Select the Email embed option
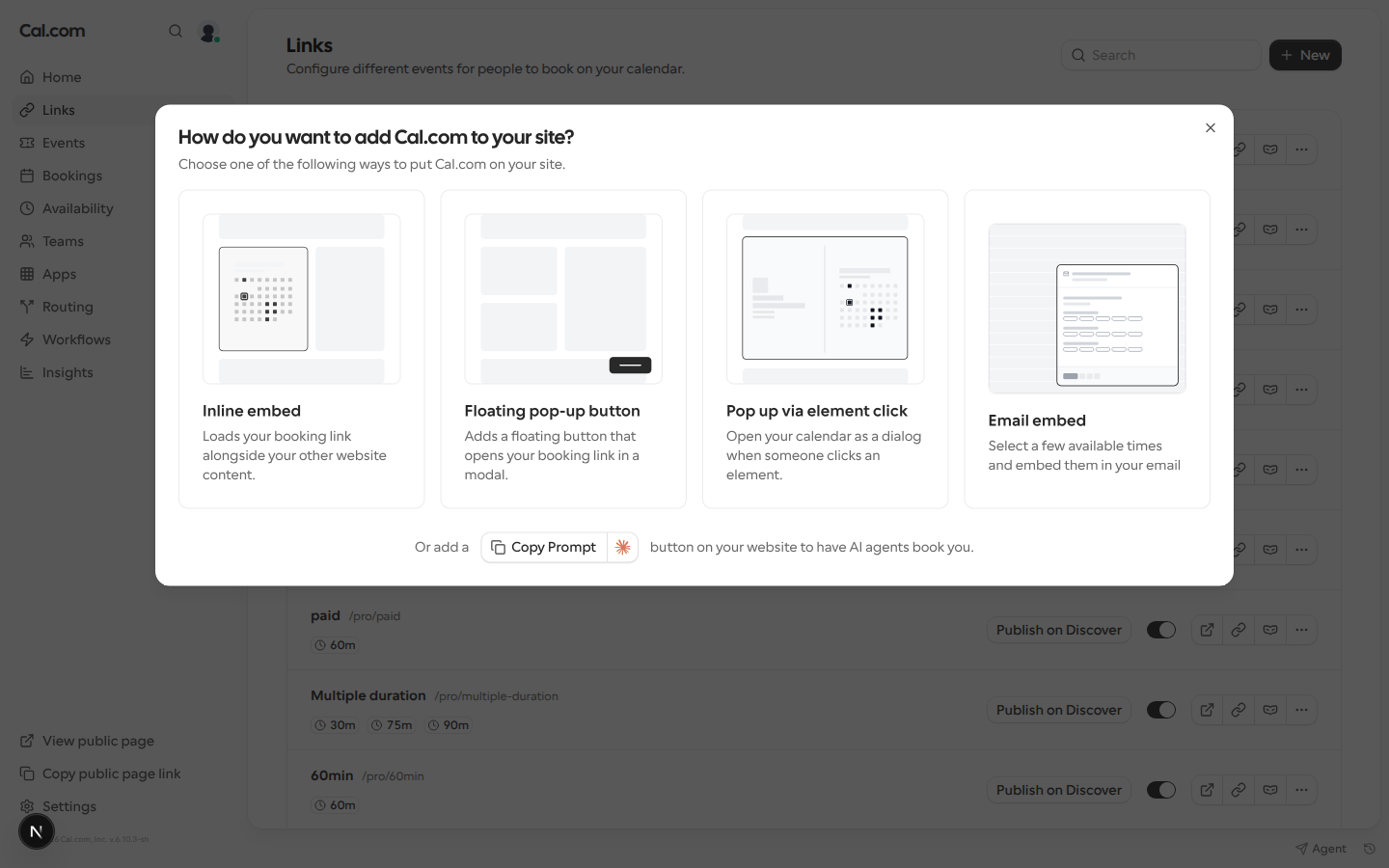Viewport: 1389px width, 868px height. [x=1087, y=349]
